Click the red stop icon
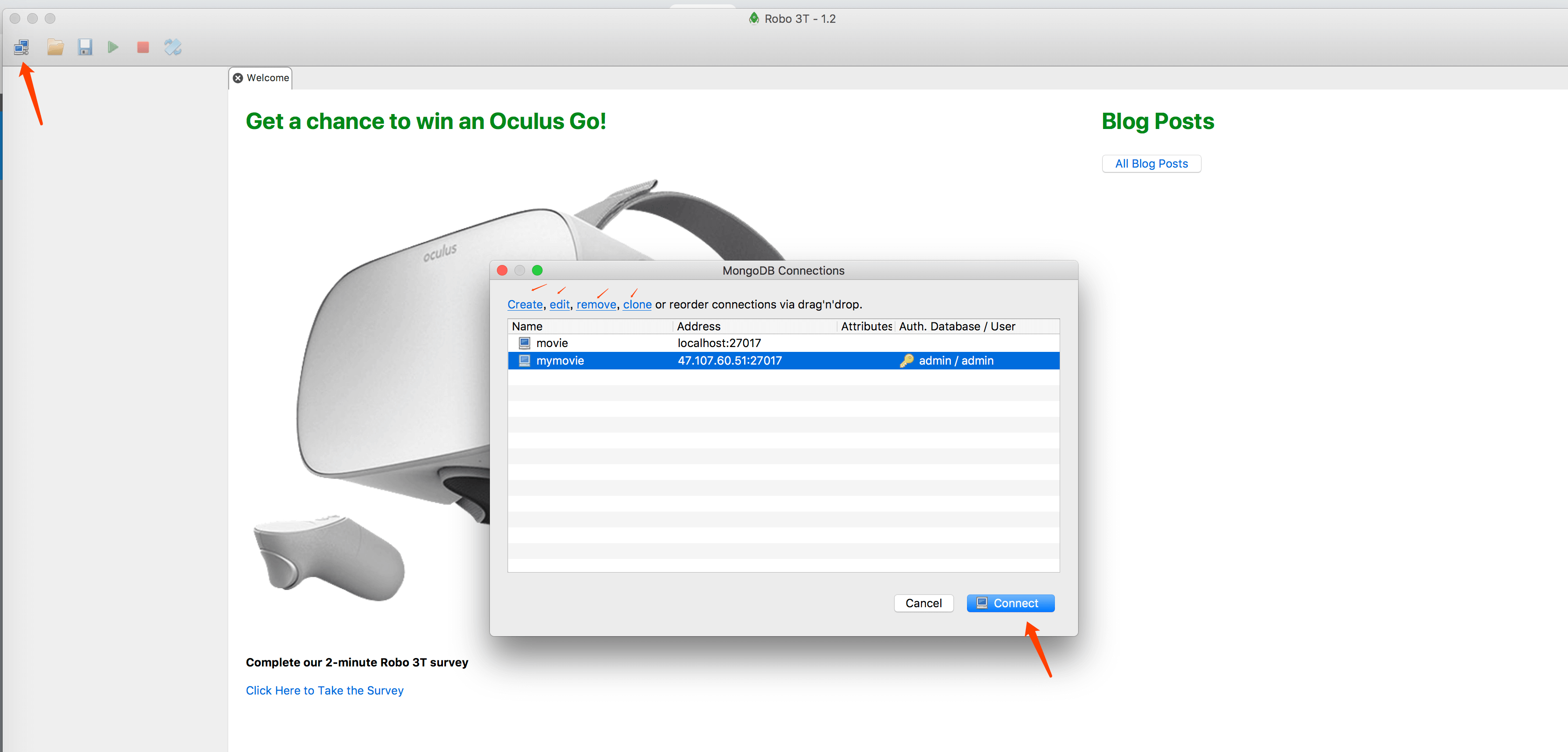Image resolution: width=1568 pixels, height=752 pixels. [x=143, y=47]
